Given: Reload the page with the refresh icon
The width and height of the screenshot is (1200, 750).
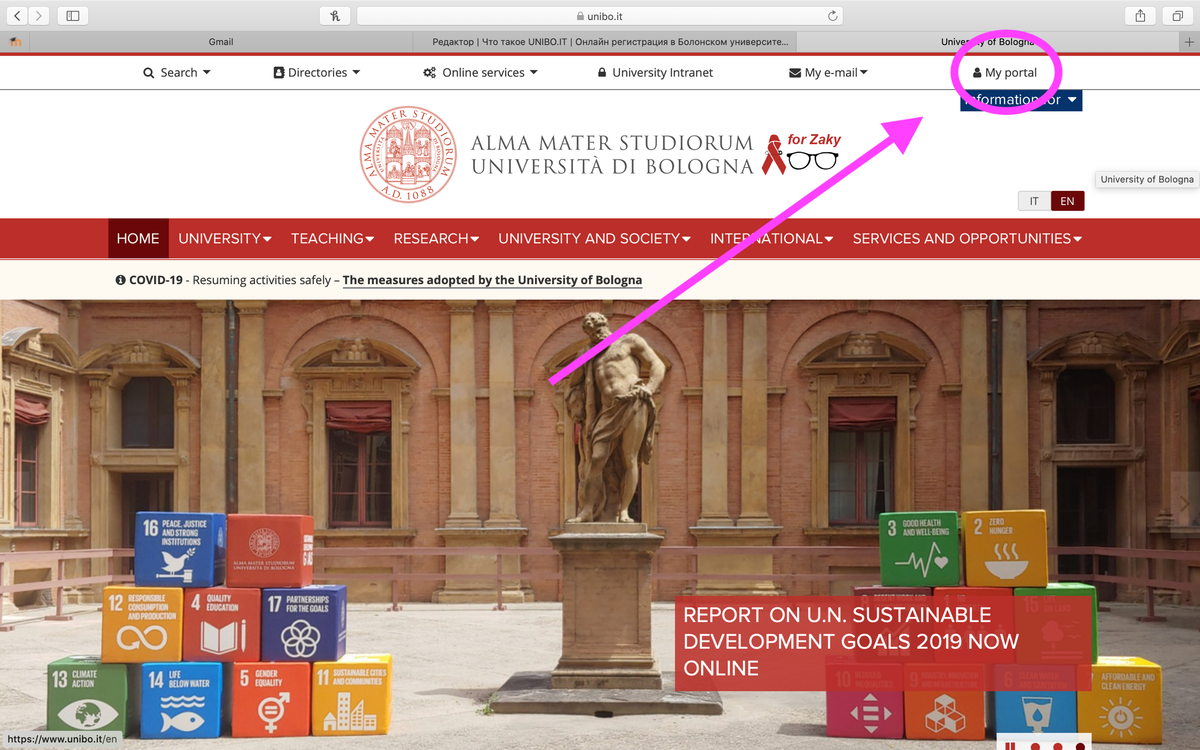Looking at the screenshot, I should [832, 16].
